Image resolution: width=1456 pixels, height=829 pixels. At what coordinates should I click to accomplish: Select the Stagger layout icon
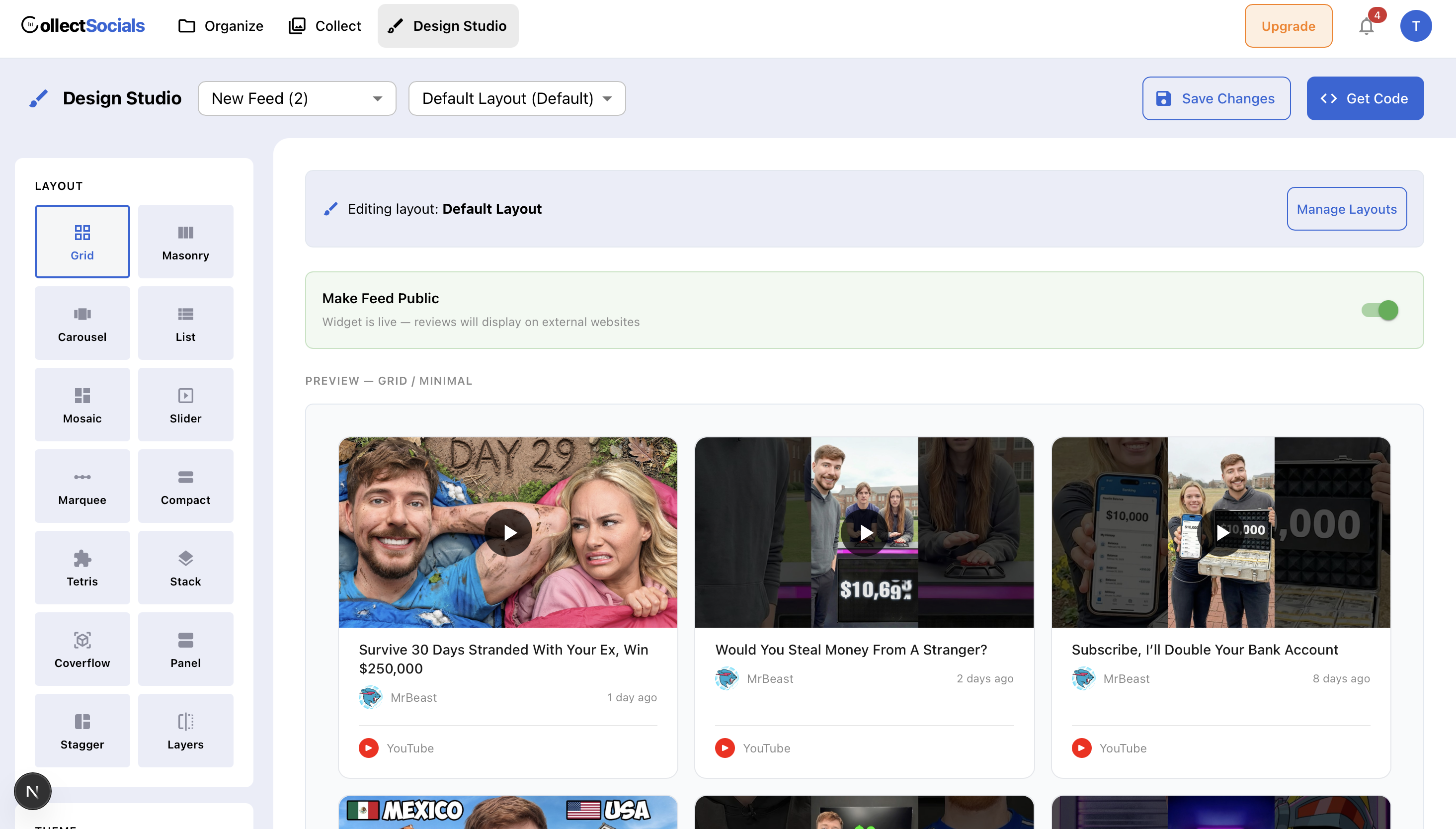[x=82, y=731]
